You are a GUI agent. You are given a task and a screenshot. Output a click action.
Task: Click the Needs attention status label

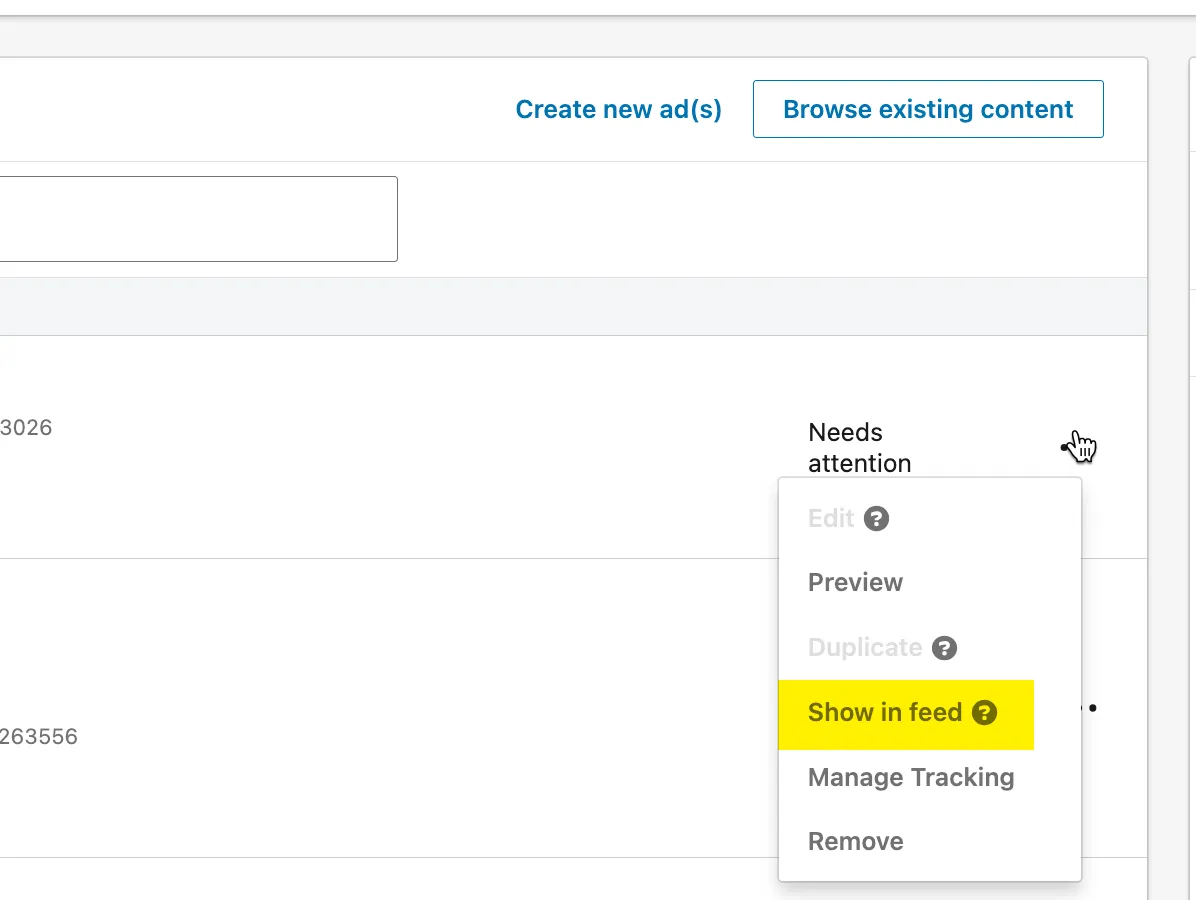point(858,447)
